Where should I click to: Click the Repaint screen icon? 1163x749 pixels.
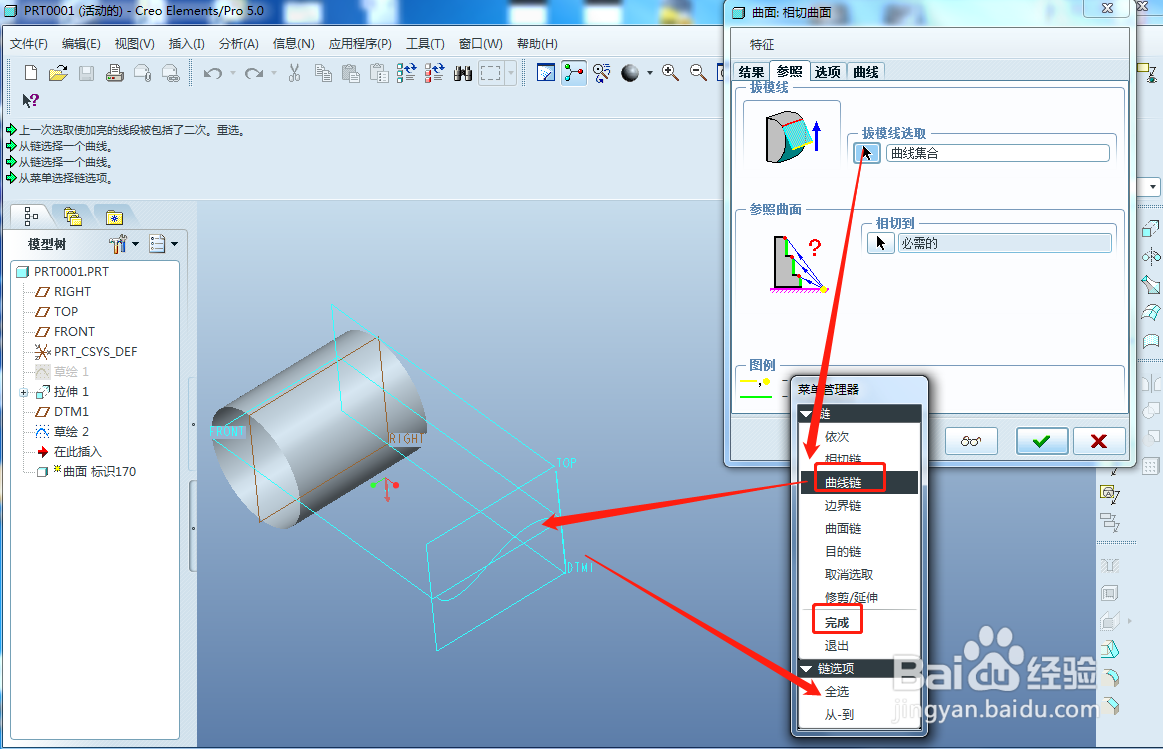546,73
